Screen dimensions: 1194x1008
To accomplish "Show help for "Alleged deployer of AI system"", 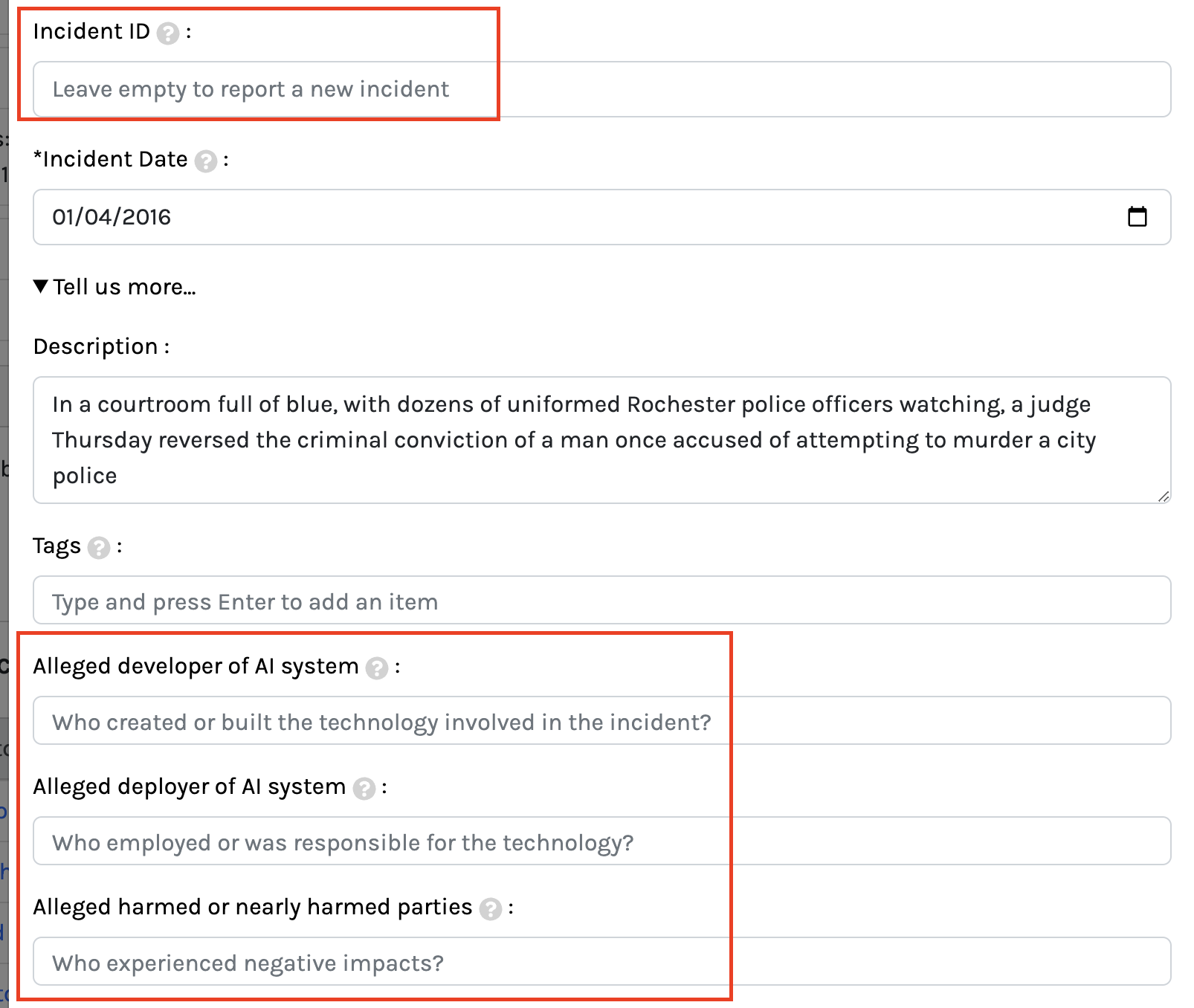I will coord(364,788).
